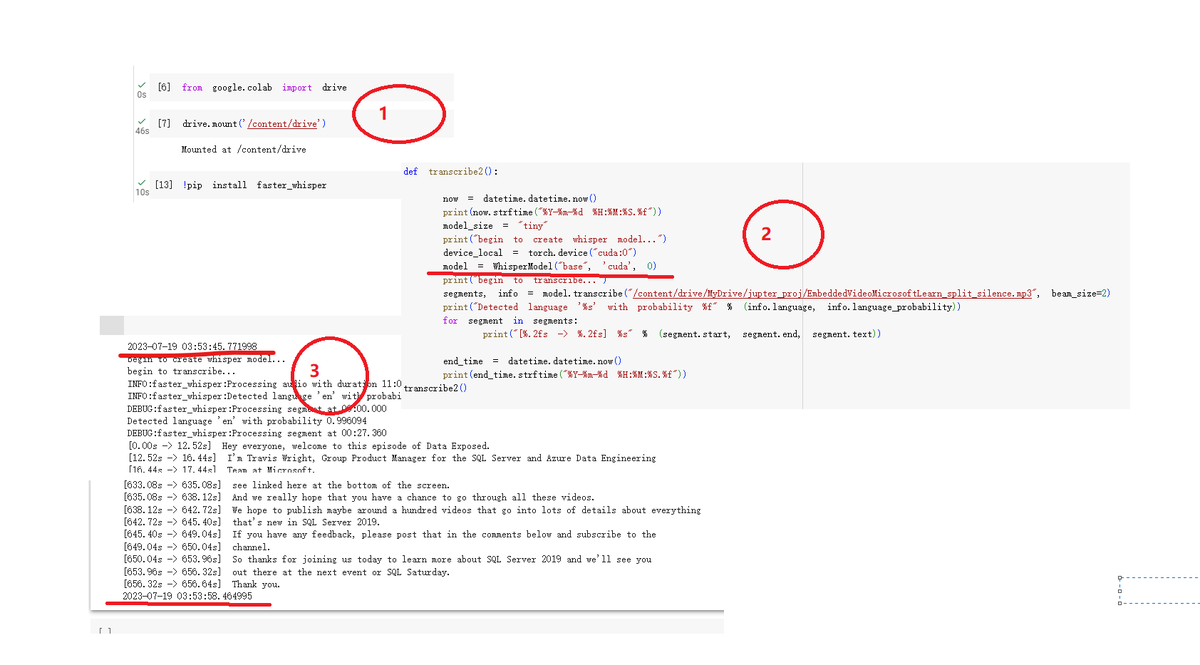Click the execution count [13] label
The height and width of the screenshot is (665, 1200).
coord(166,185)
